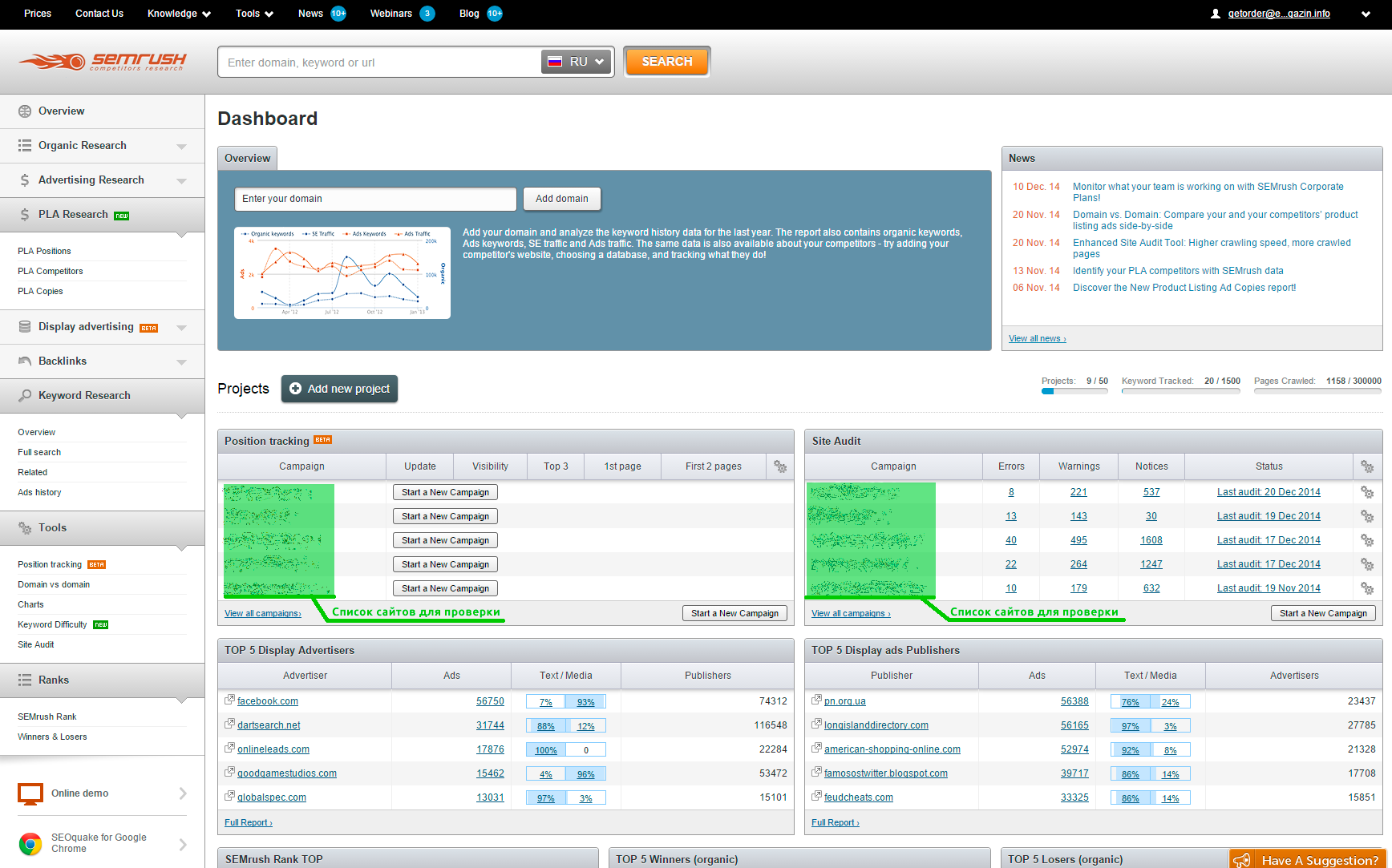Expand Display advertising section arrow

click(181, 328)
